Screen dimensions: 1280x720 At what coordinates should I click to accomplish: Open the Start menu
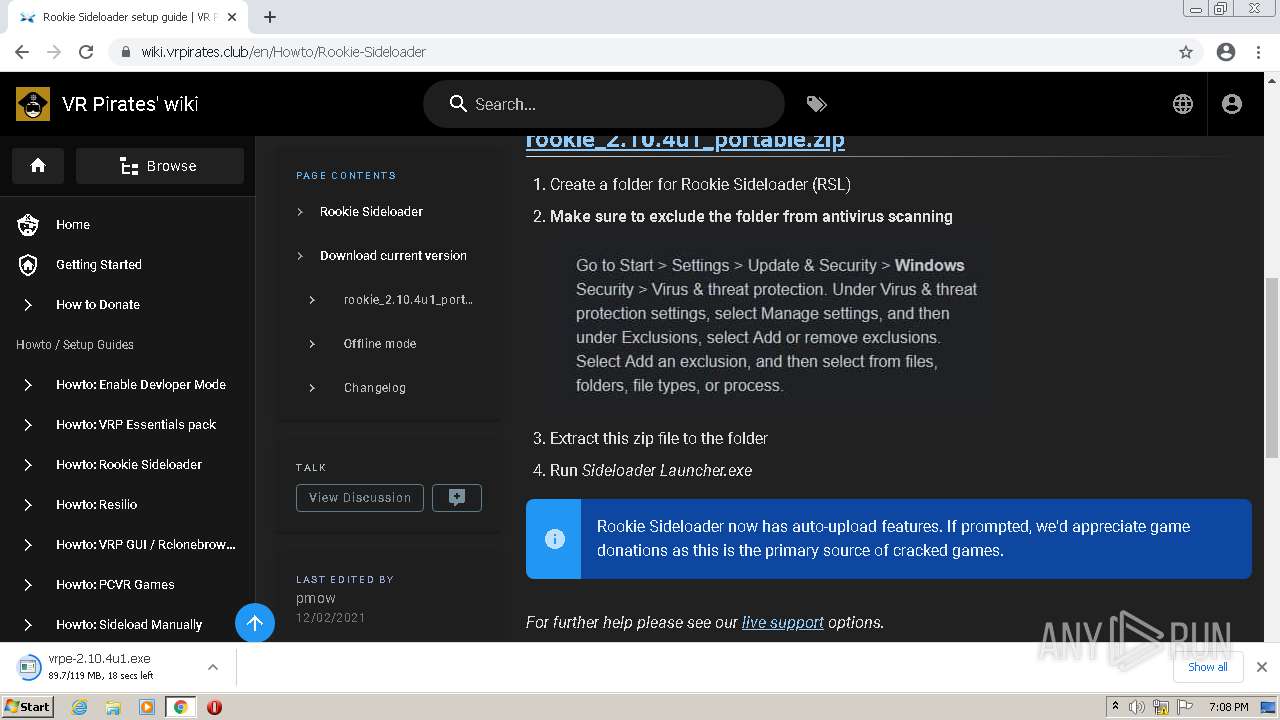(x=27, y=707)
